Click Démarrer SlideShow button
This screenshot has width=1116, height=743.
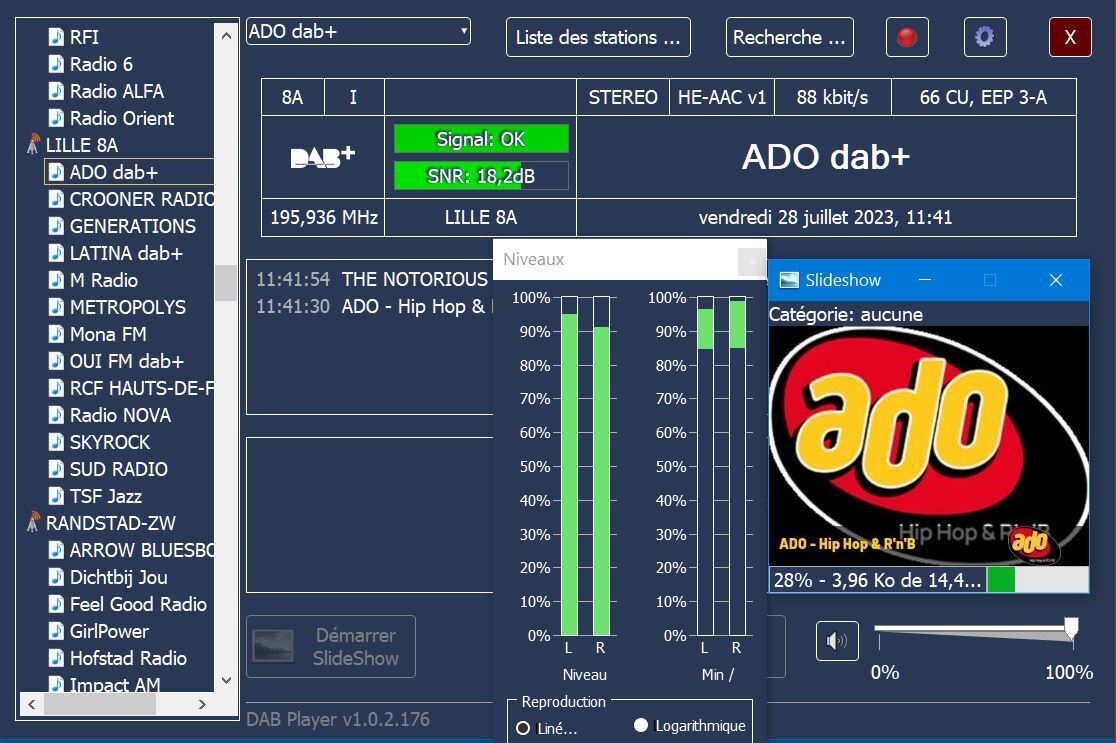click(331, 646)
